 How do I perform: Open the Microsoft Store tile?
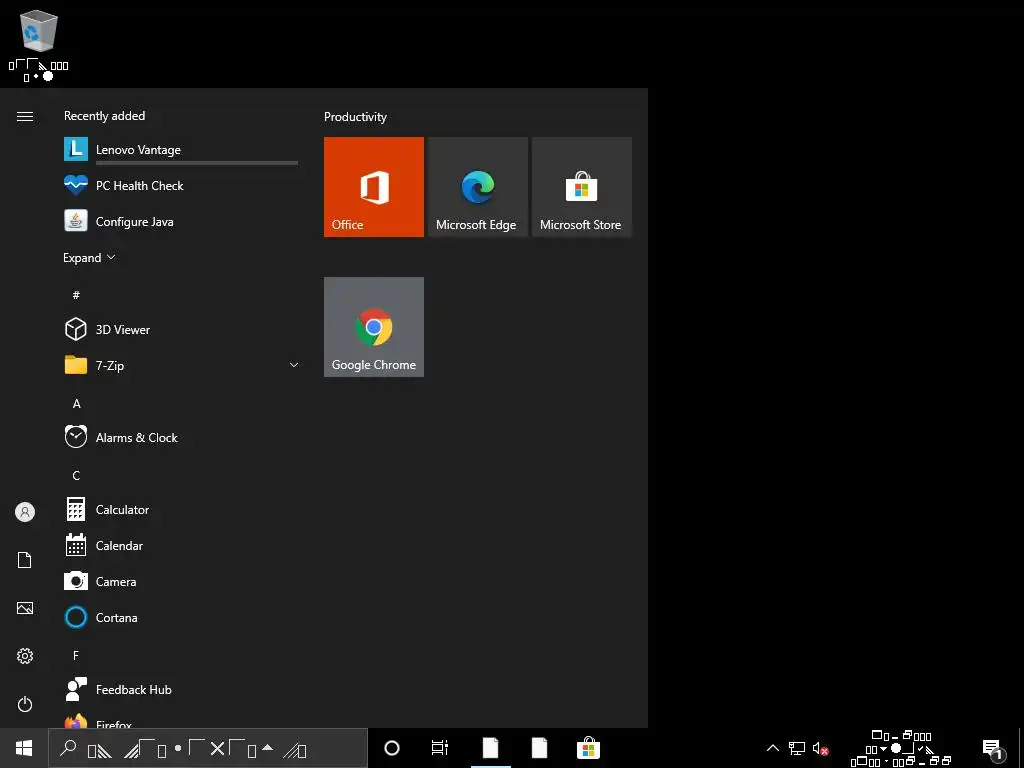pyautogui.click(x=582, y=187)
